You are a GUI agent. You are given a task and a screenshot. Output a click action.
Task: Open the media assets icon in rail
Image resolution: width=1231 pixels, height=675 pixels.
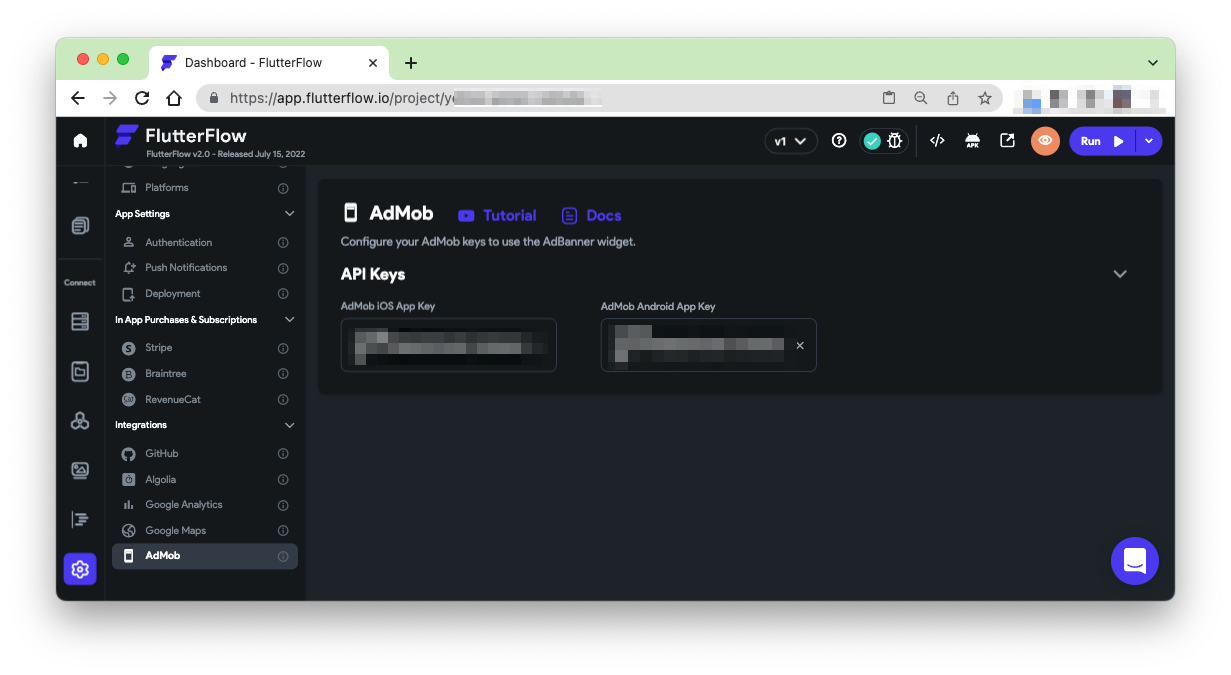coord(80,470)
